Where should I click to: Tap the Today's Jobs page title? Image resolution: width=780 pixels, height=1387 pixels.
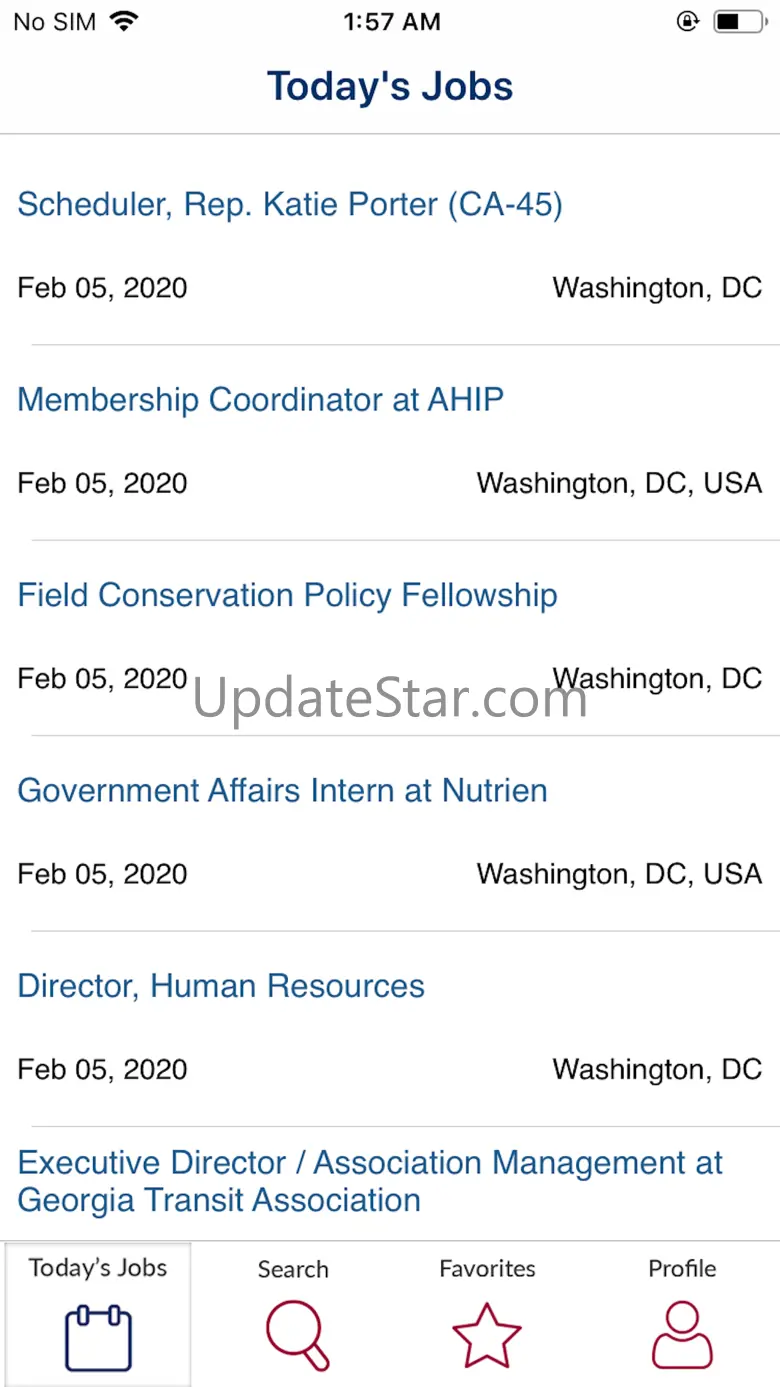pyautogui.click(x=390, y=87)
